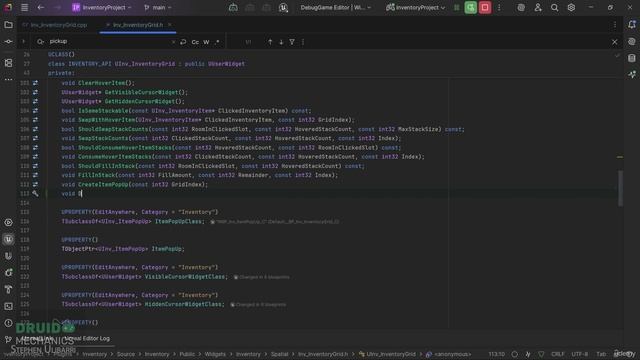The width and height of the screenshot is (640, 360).
Task: Go to previous search occurrence
Action: pos(270,42)
